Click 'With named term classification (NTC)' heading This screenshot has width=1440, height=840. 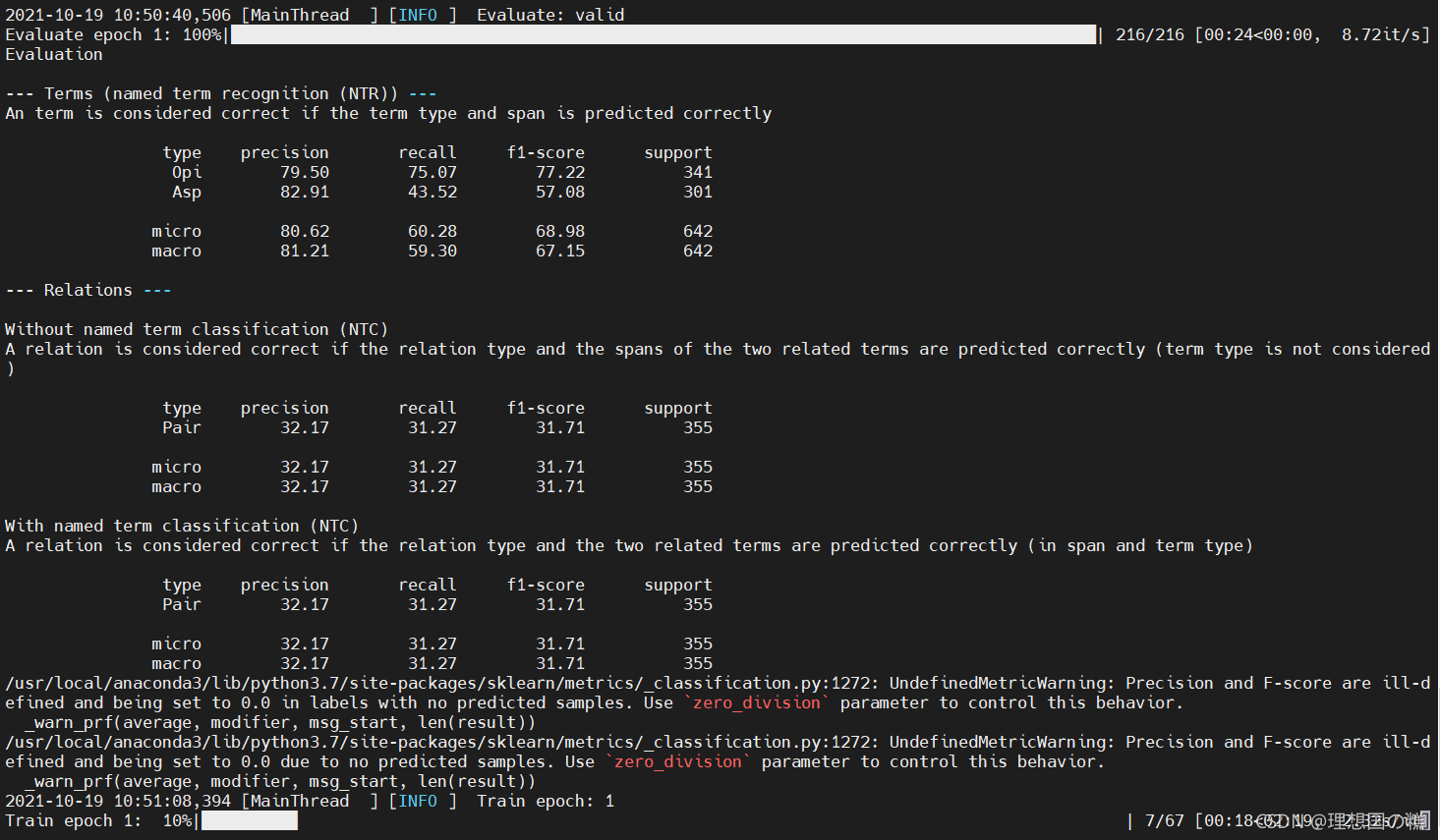pyautogui.click(x=182, y=526)
